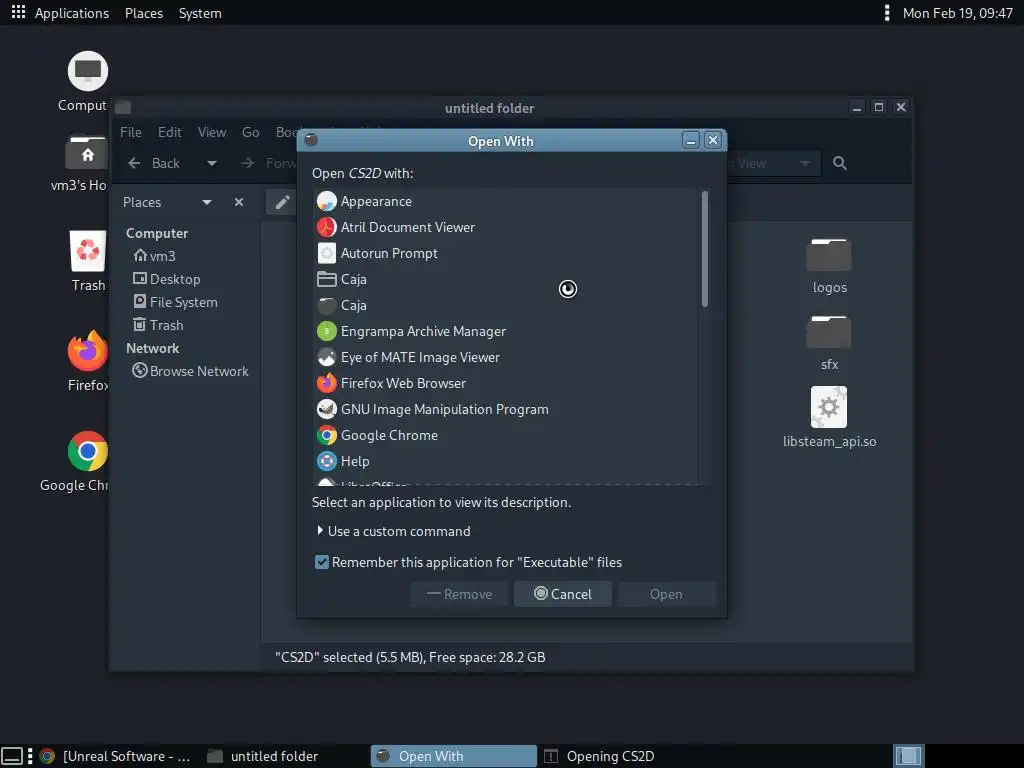Close the Places side pane
The width and height of the screenshot is (1024, 768).
[239, 202]
